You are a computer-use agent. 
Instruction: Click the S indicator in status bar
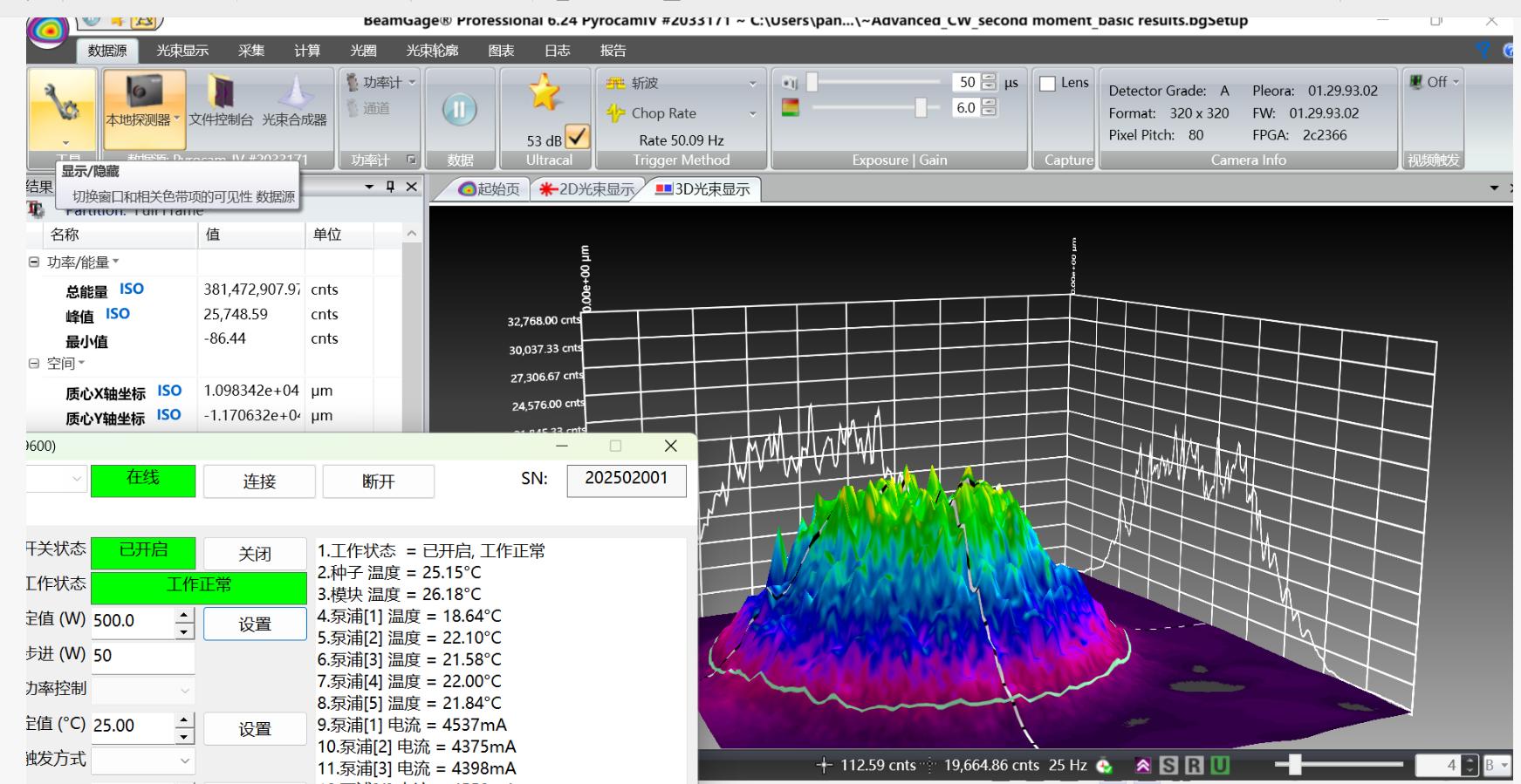click(1168, 766)
